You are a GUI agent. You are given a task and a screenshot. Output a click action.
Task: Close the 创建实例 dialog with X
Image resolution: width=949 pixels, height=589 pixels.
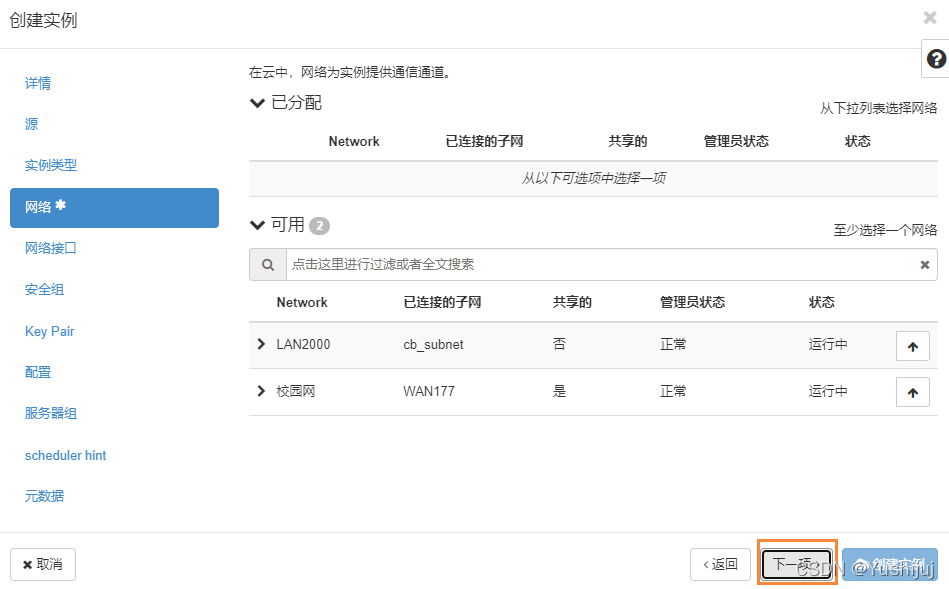(x=930, y=18)
